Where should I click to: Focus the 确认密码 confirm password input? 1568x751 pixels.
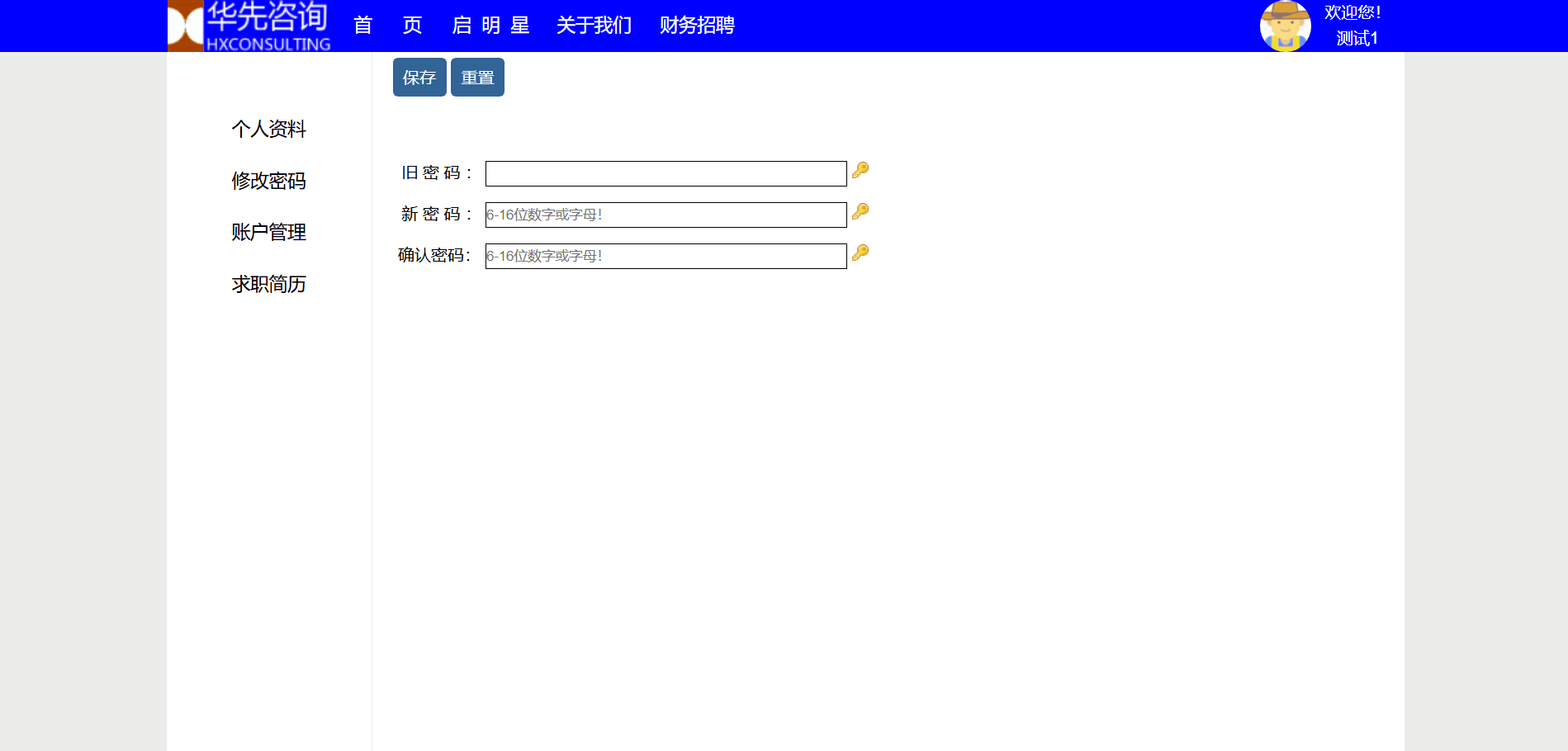click(666, 257)
